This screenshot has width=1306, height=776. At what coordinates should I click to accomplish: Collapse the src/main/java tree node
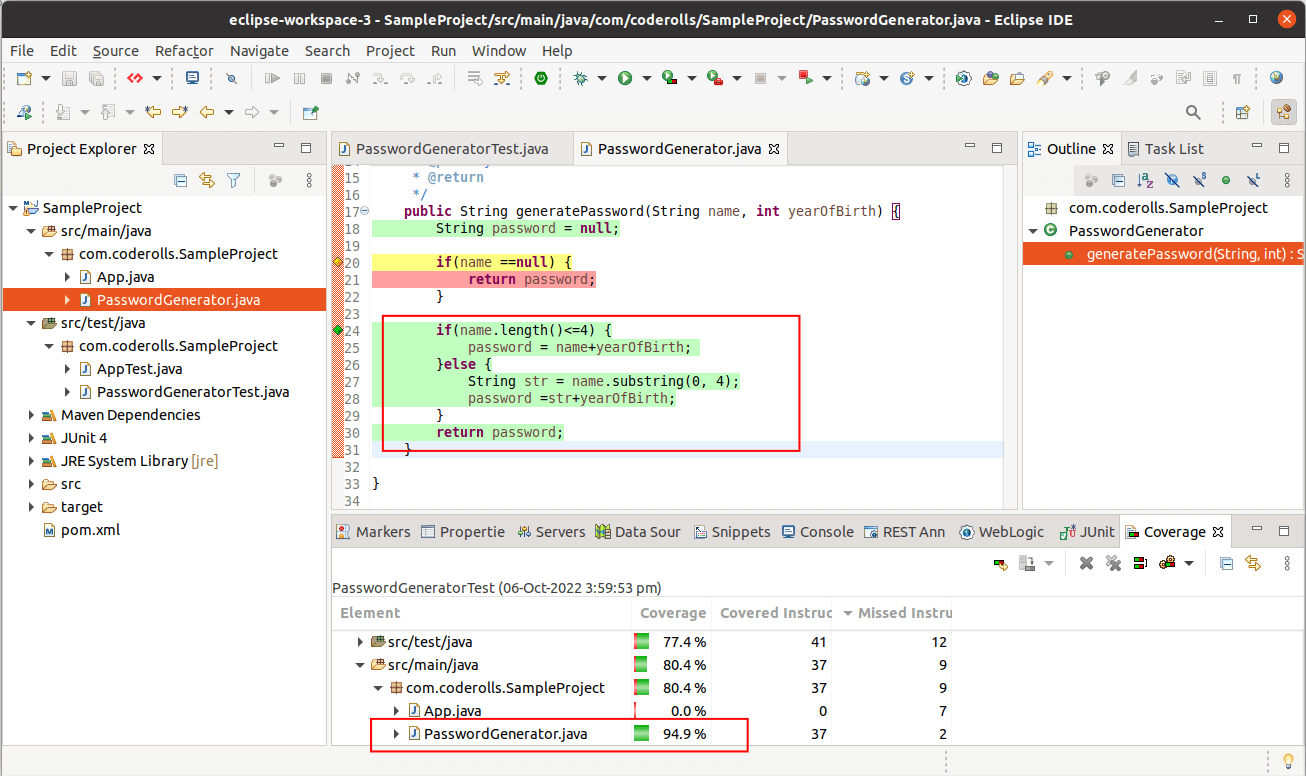31,230
